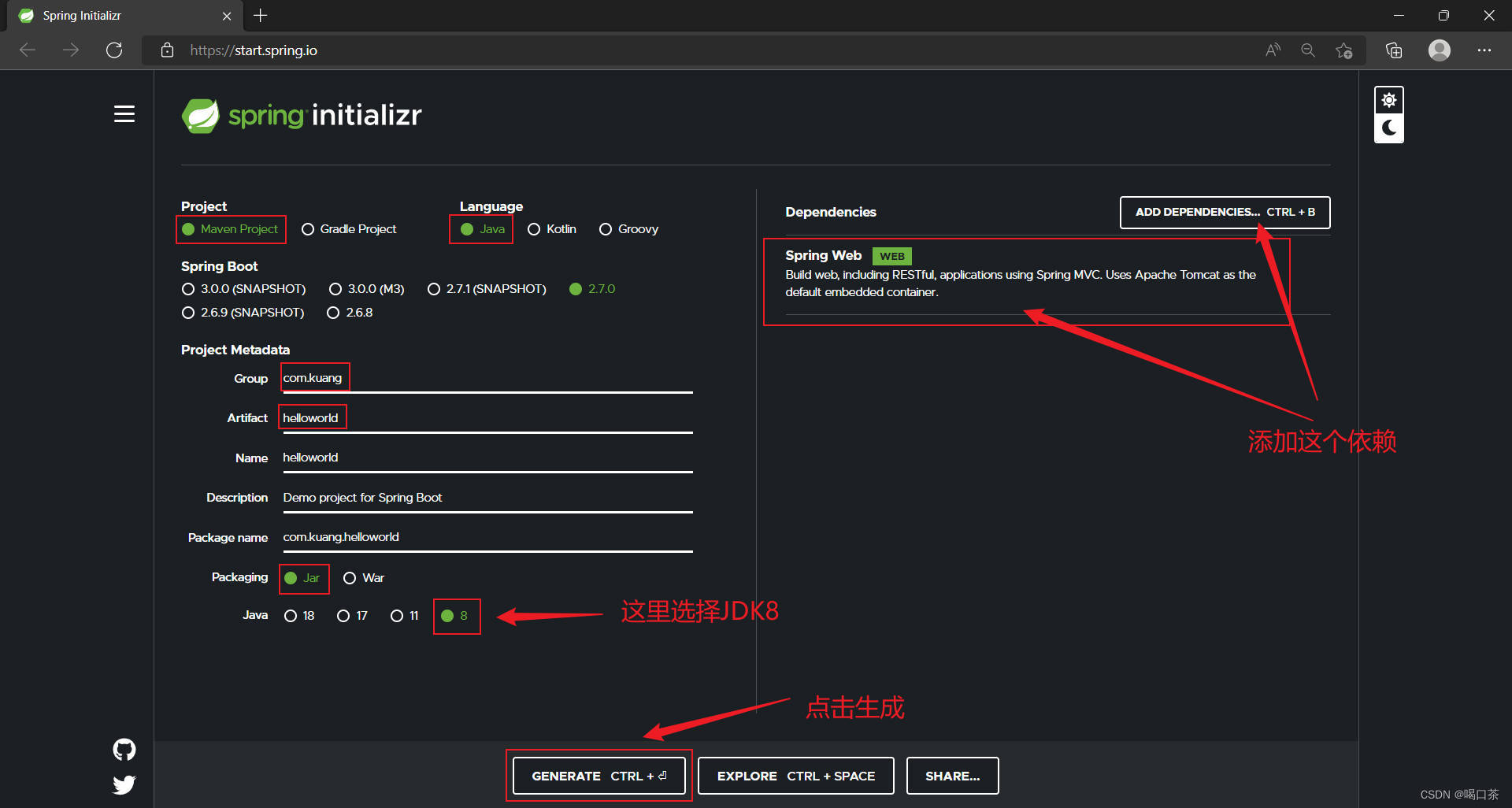Screen dimensions: 1512x808
Task: Choose Java as language
Action: [x=482, y=229]
